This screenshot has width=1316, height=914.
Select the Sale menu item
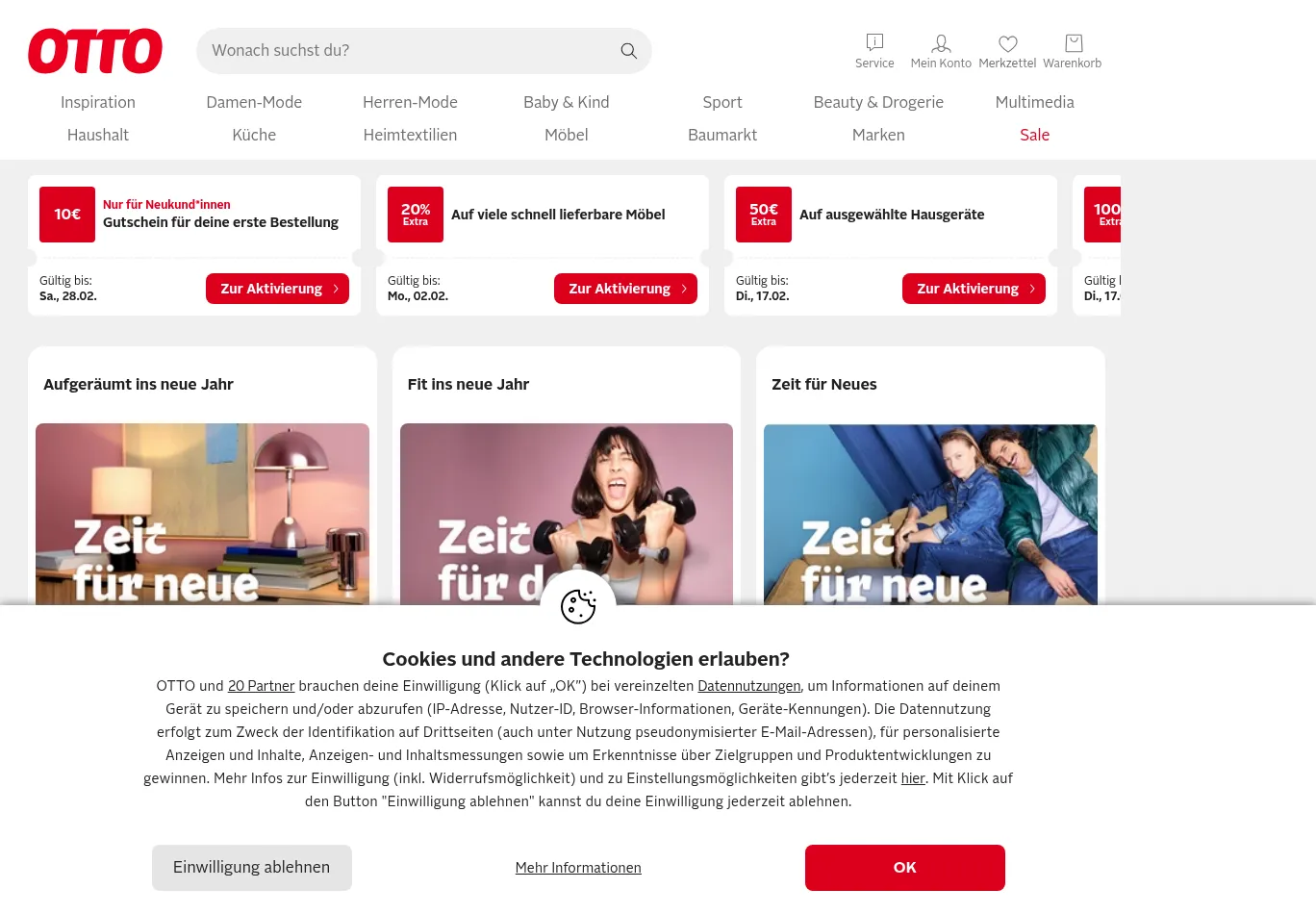pyautogui.click(x=1034, y=135)
